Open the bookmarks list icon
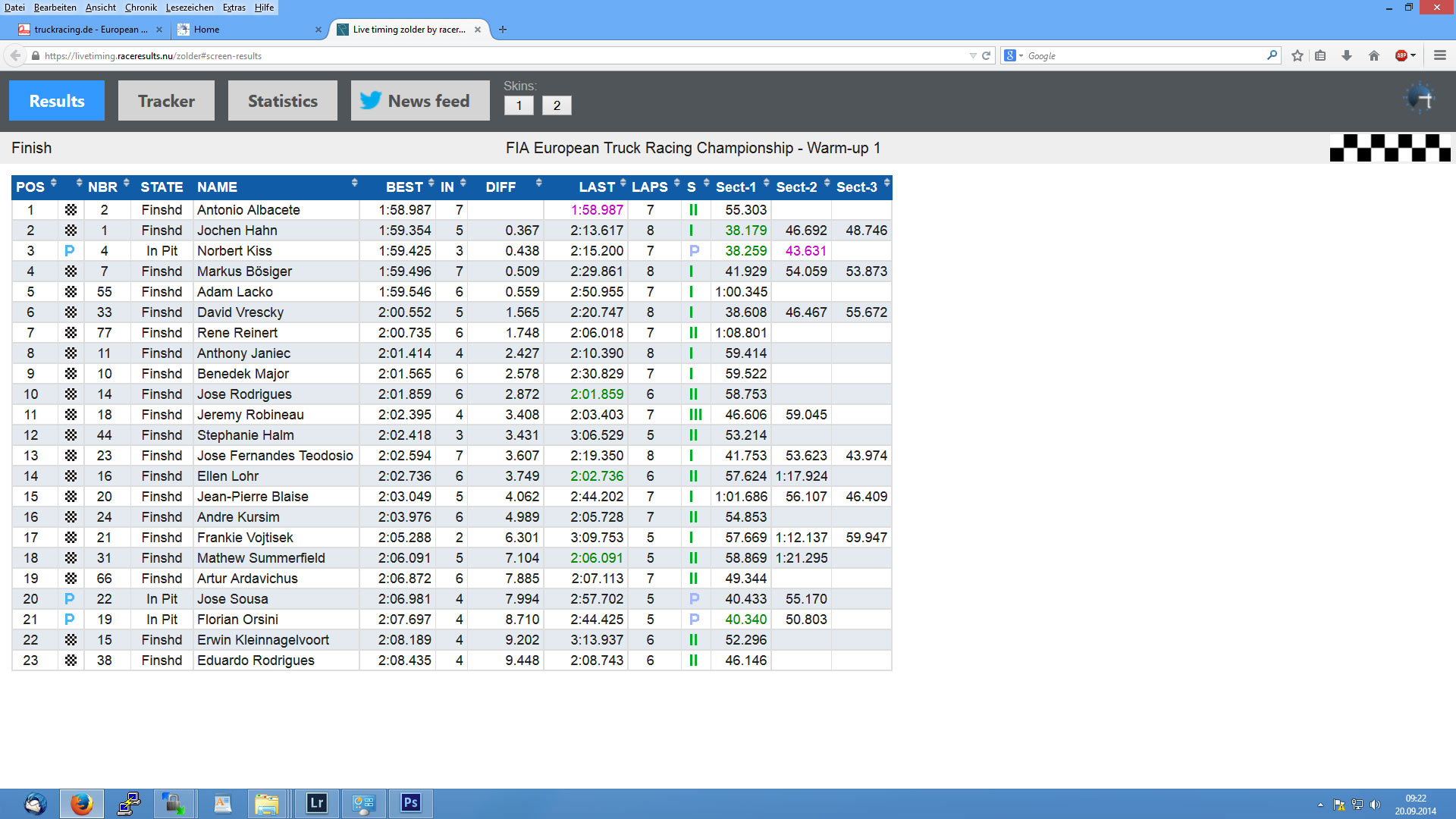The image size is (1456, 819). (x=1320, y=55)
